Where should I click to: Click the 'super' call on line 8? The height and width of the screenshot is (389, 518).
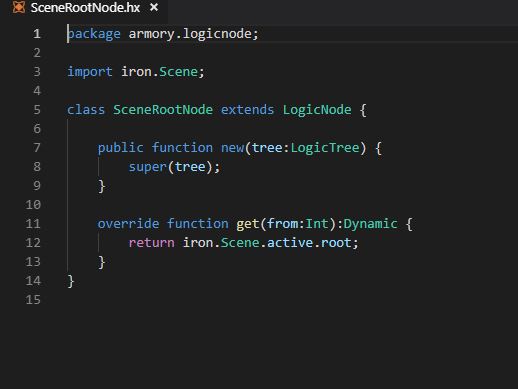(147, 167)
